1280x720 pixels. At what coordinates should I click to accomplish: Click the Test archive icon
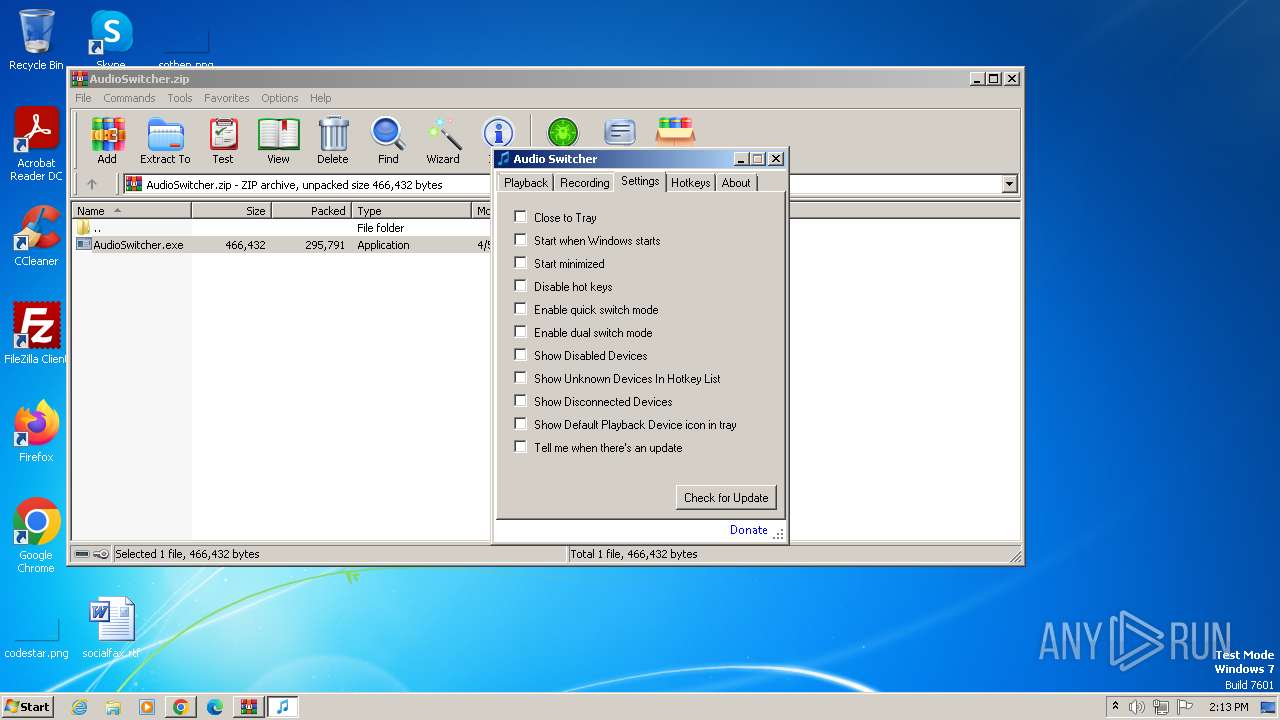(223, 140)
